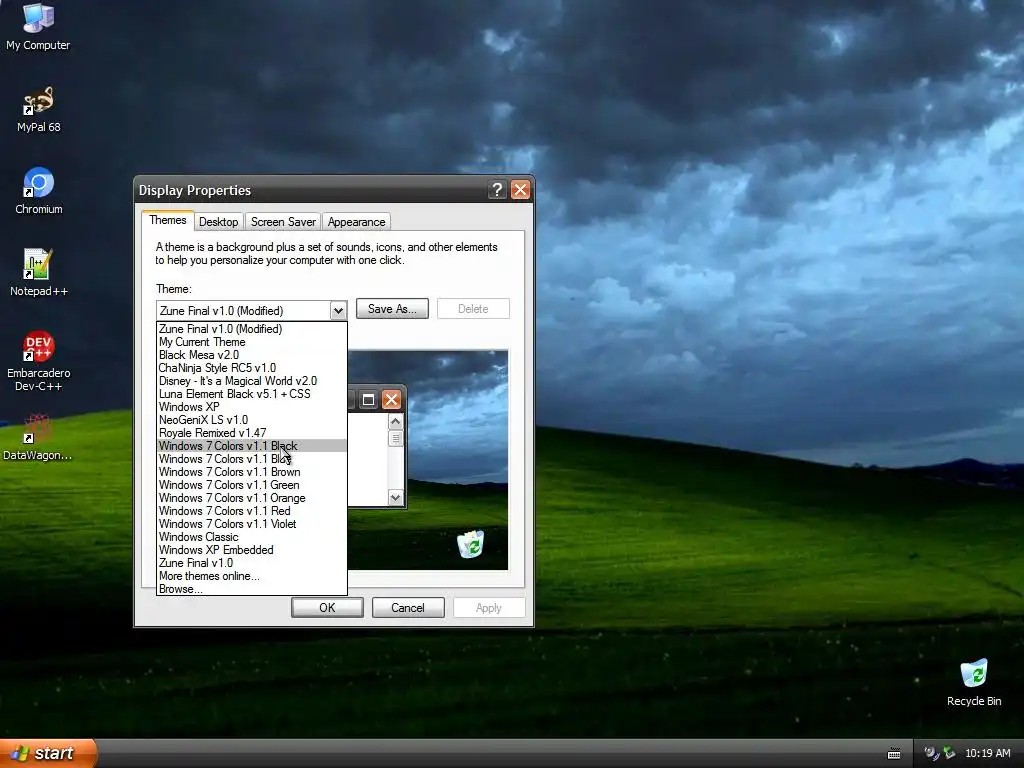
Task: Click the Apply button
Action: pos(488,608)
